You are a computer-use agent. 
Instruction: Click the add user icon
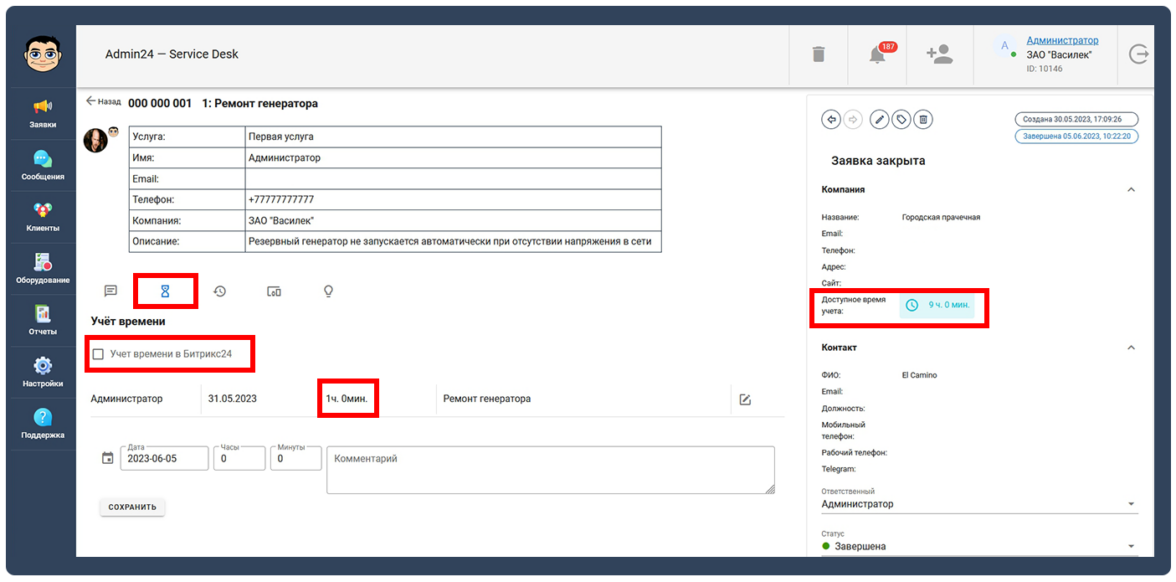tap(939, 54)
